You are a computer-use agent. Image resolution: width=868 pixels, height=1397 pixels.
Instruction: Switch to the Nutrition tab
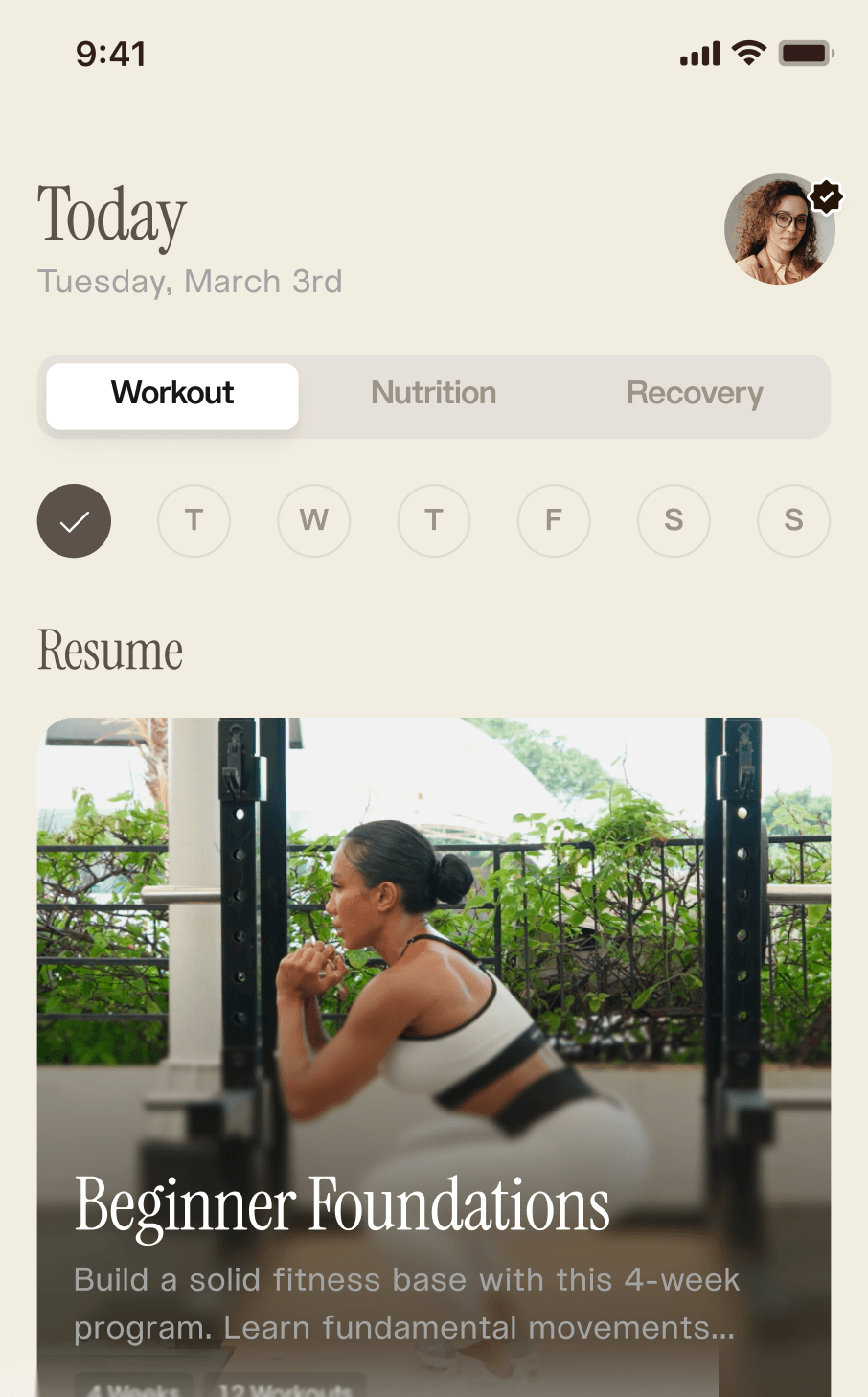tap(434, 396)
